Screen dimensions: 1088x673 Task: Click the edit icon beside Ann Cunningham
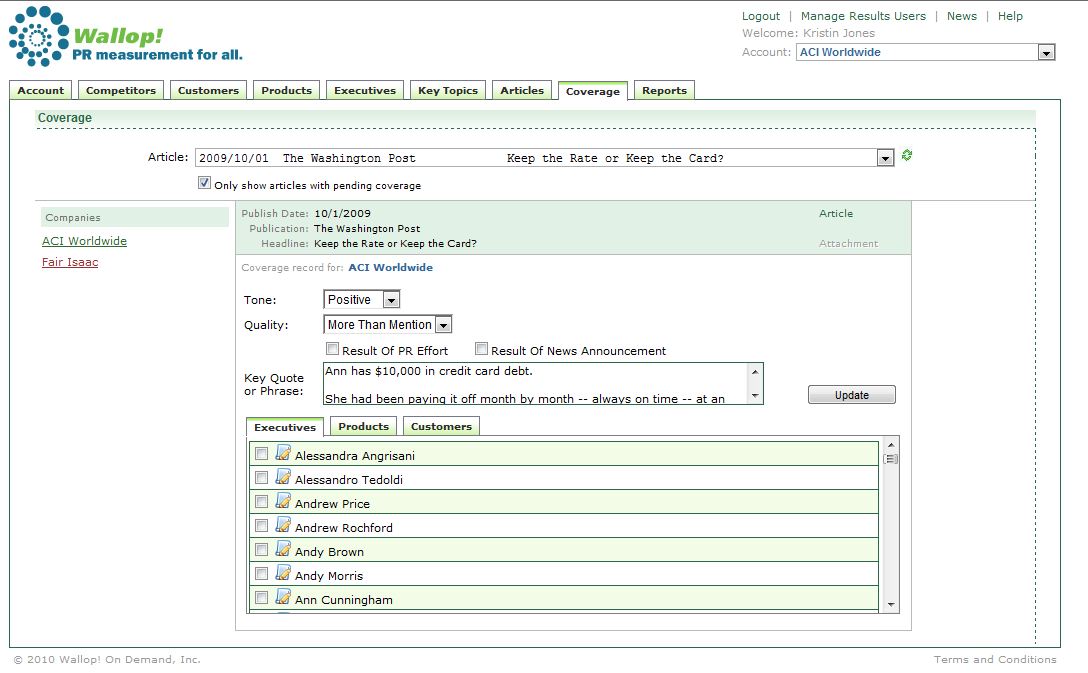(283, 597)
